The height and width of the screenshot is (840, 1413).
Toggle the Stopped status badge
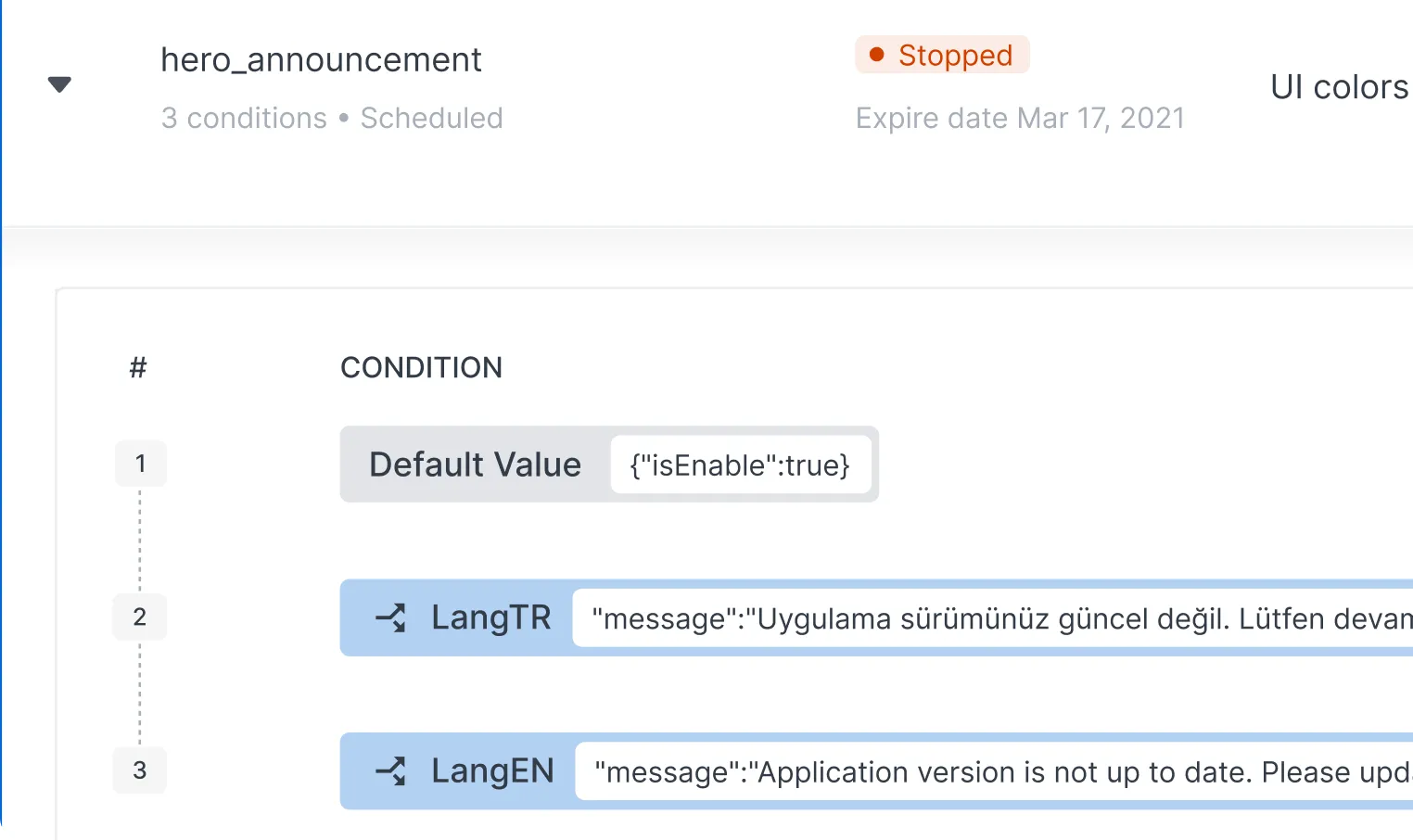point(942,55)
